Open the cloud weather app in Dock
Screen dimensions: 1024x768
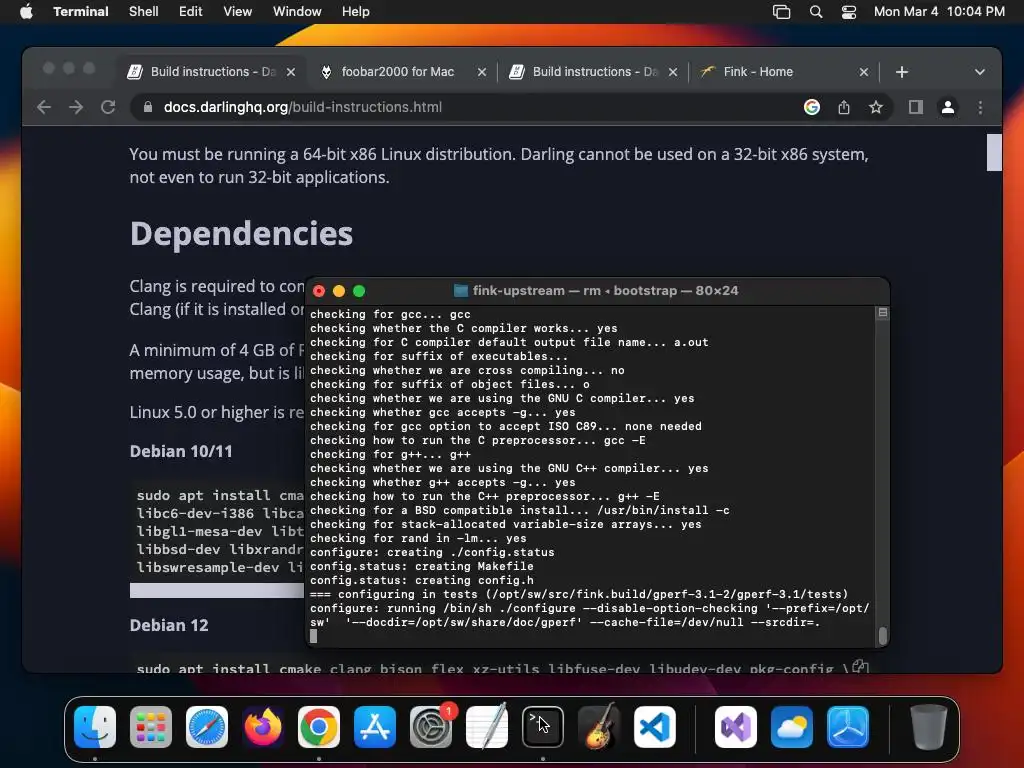click(x=792, y=727)
